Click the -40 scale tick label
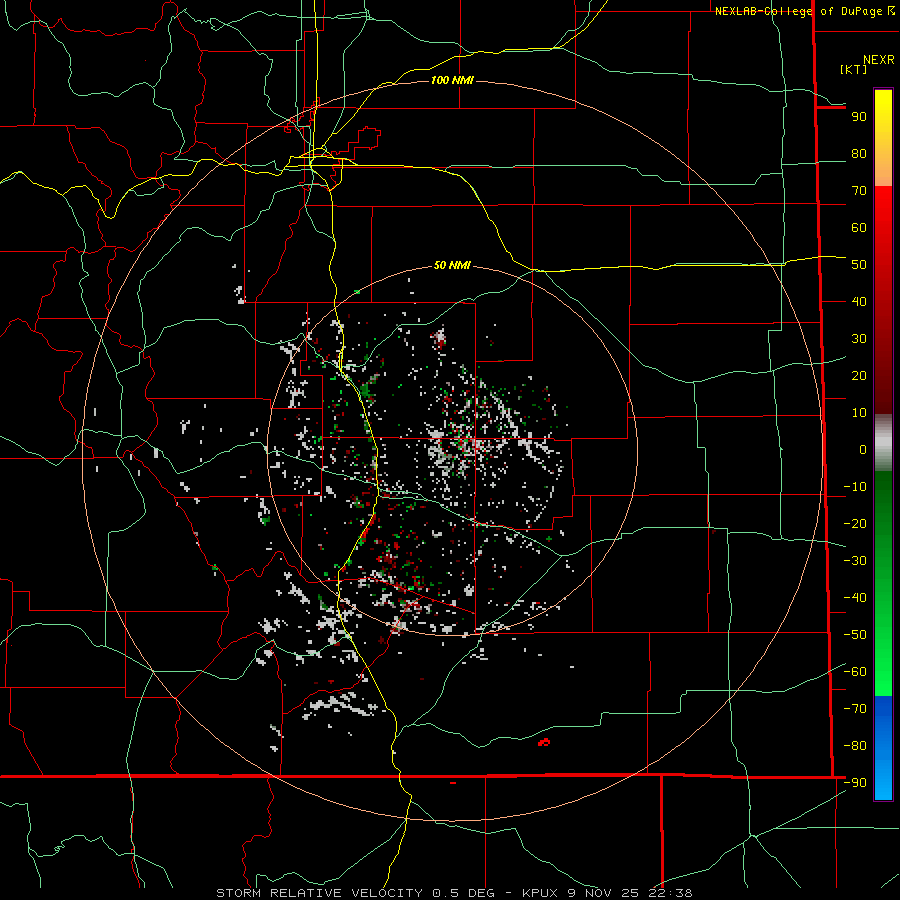The image size is (900, 900). [x=855, y=598]
